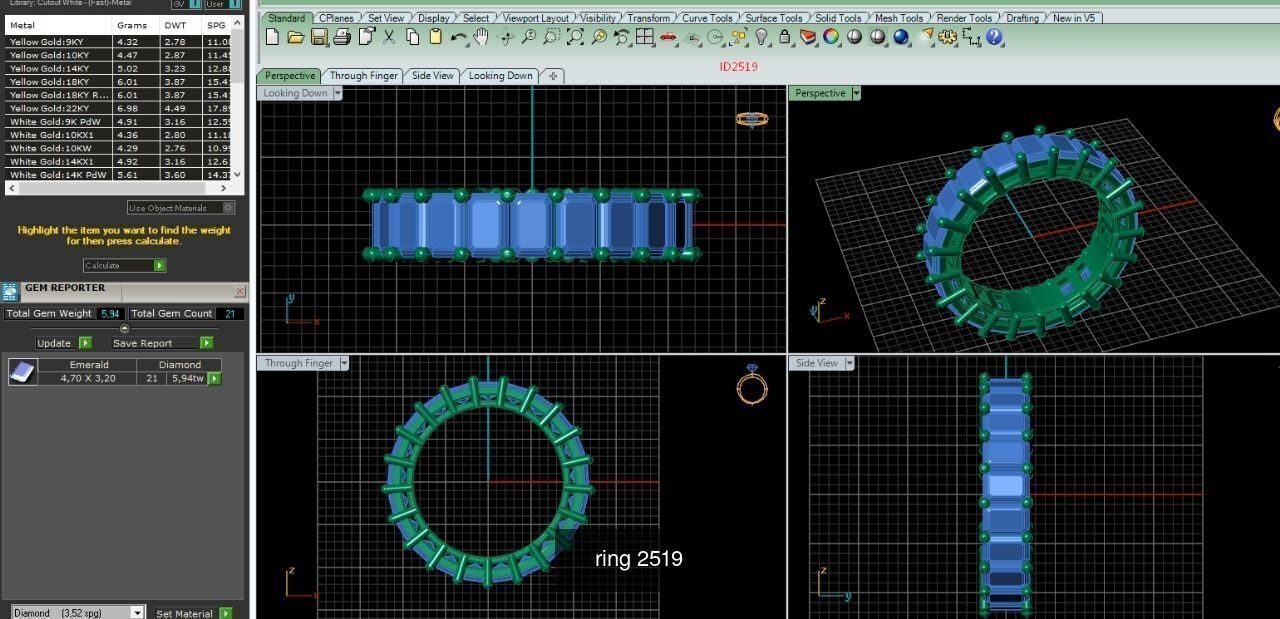Click the Update button in Gem Reporter
Image resolution: width=1280 pixels, height=619 pixels.
[x=62, y=343]
